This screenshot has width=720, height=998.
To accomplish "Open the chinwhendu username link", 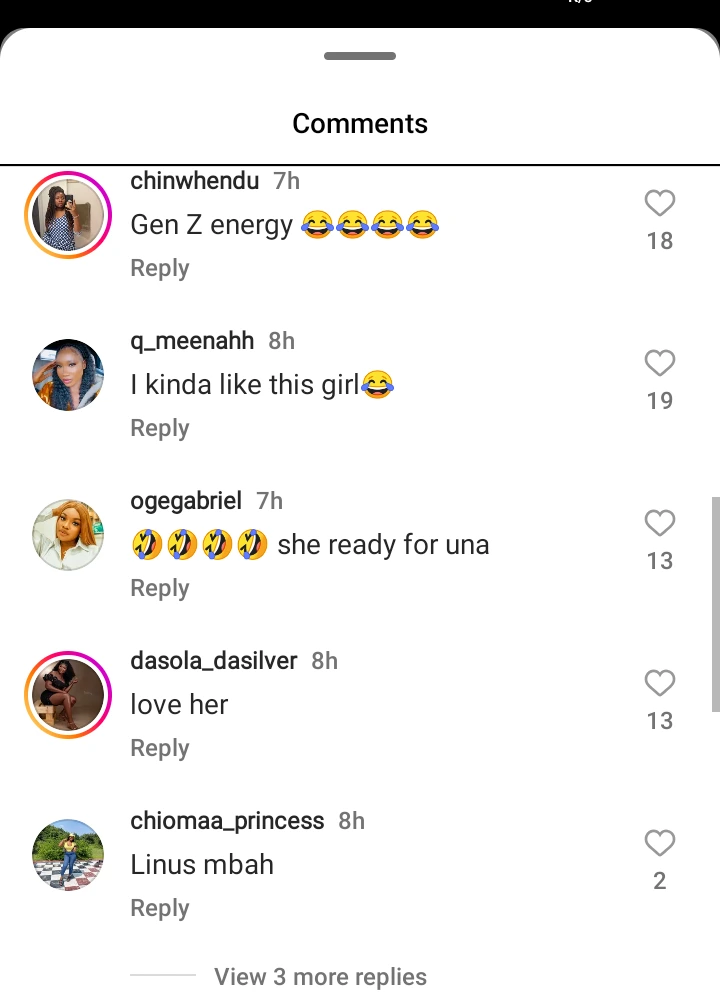I will 195,181.
